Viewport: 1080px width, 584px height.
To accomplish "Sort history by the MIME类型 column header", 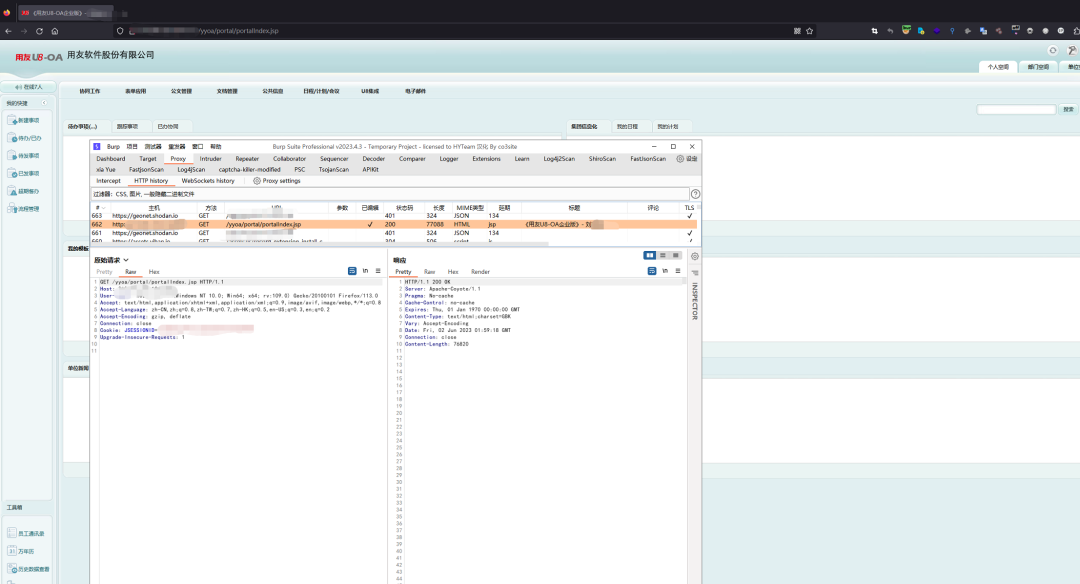I will (x=470, y=207).
